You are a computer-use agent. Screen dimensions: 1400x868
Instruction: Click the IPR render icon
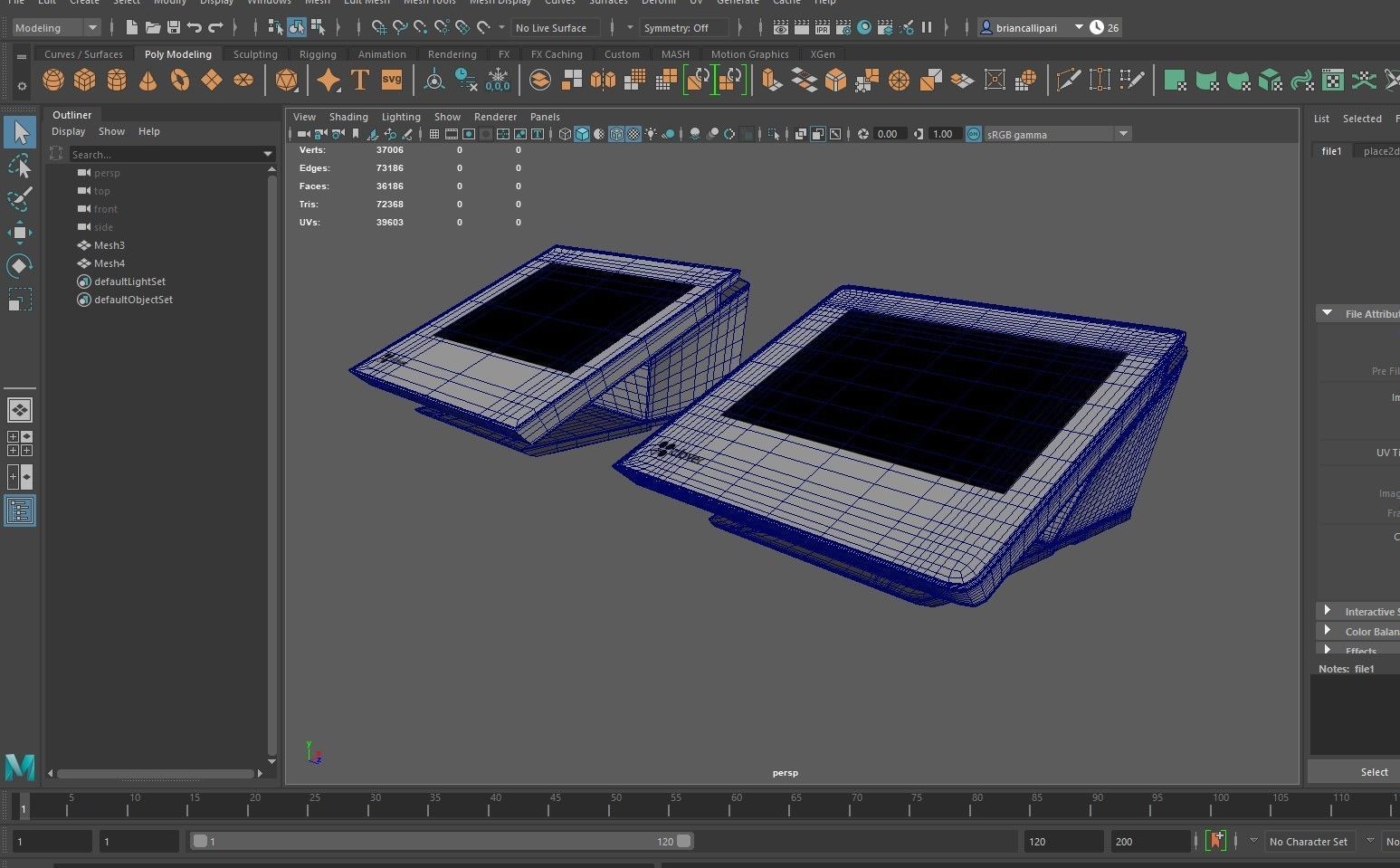pyautogui.click(x=823, y=28)
